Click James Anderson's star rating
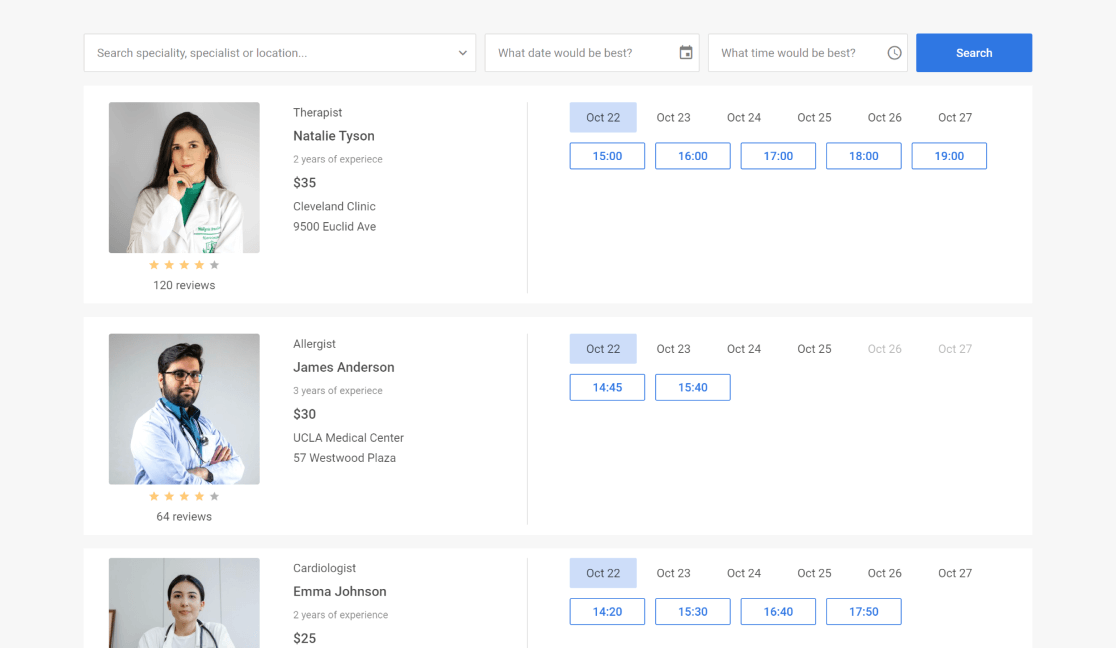This screenshot has width=1116, height=648. point(184,496)
